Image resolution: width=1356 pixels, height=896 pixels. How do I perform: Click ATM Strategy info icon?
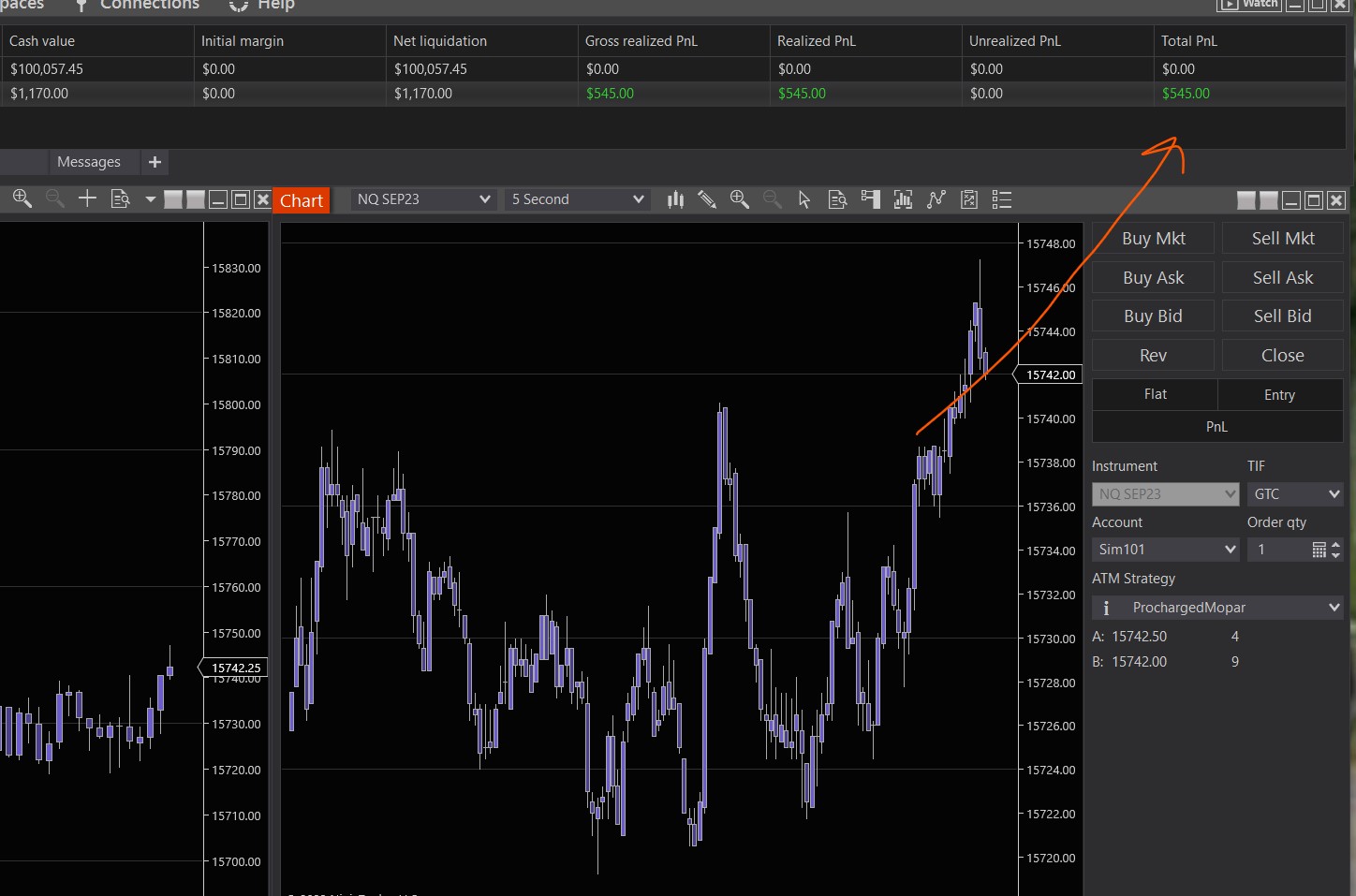1106,608
